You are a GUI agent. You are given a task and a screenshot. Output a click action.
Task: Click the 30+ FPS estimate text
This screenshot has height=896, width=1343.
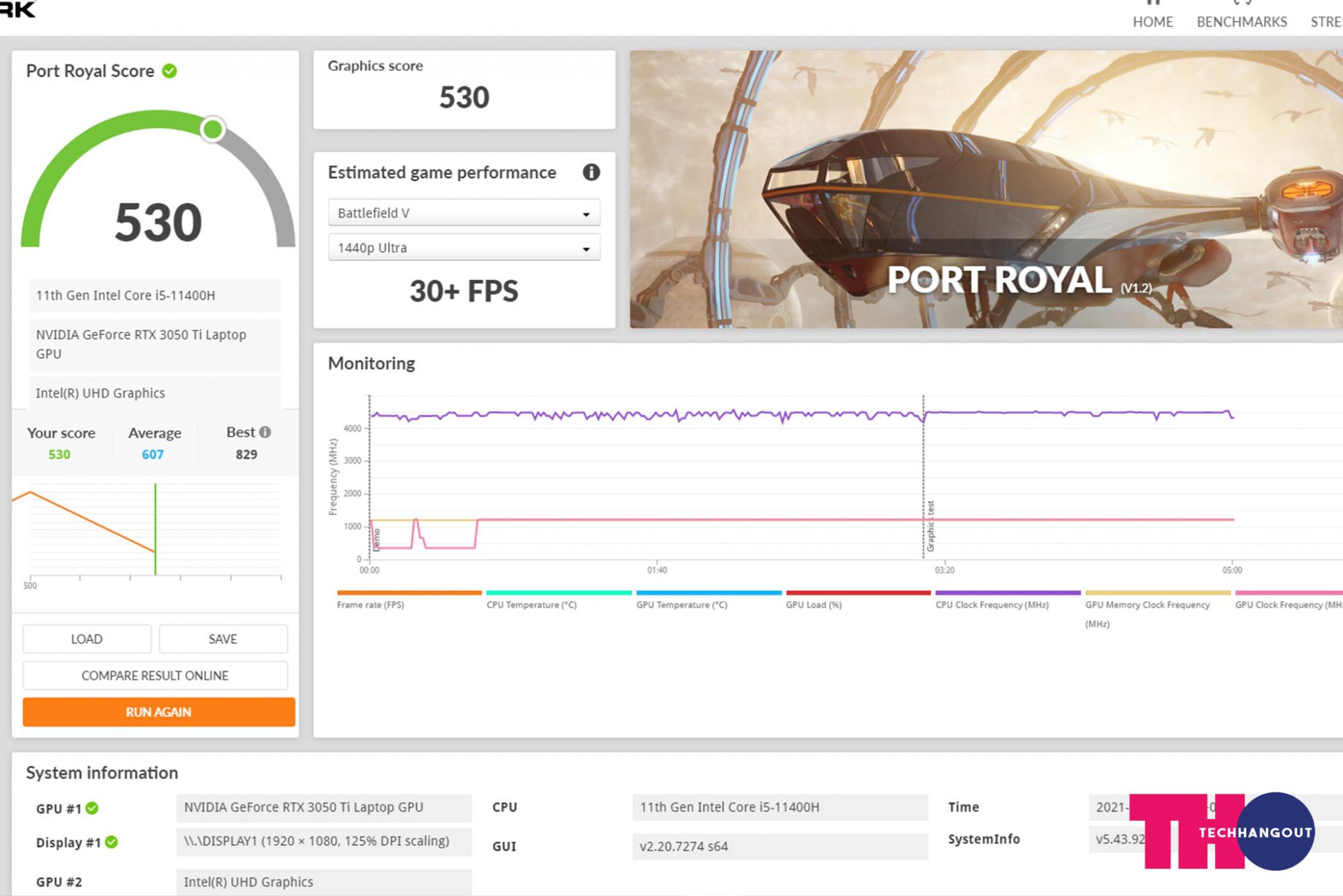point(464,291)
